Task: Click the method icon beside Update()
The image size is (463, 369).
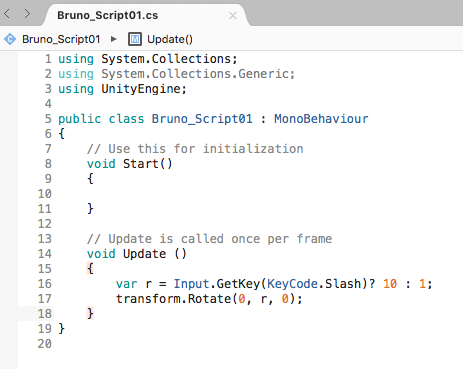Action: [135, 39]
